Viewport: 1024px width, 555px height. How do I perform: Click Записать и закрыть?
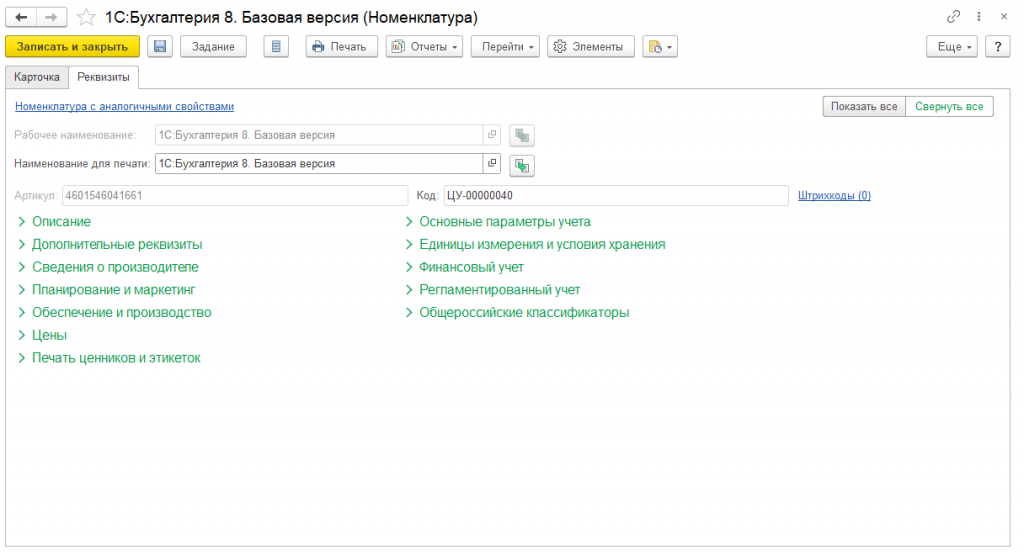(x=72, y=46)
